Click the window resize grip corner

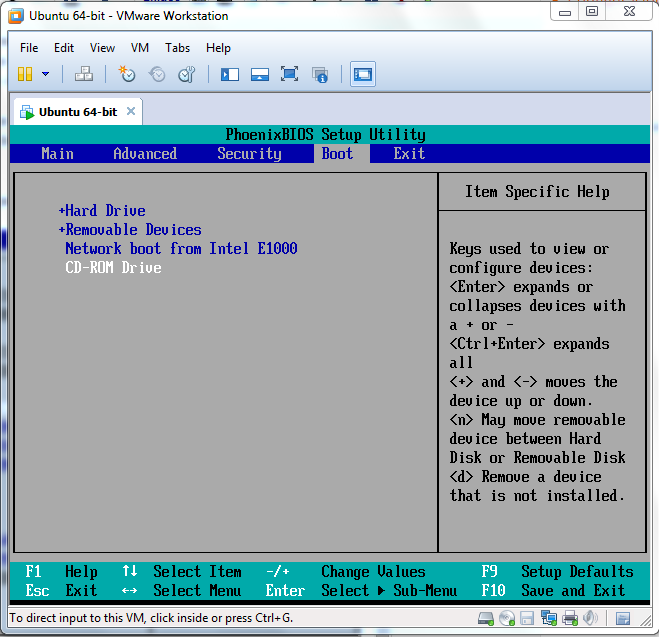click(x=645, y=620)
